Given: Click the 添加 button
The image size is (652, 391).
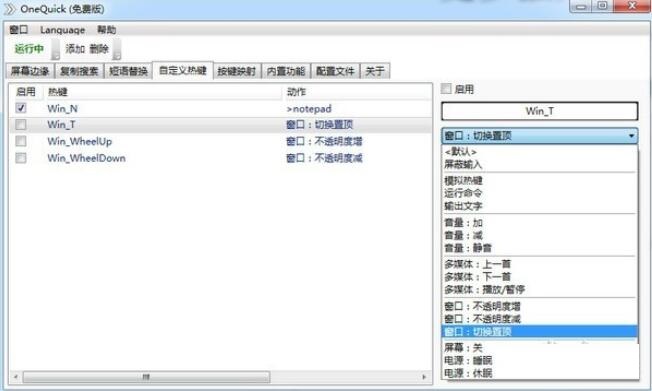Looking at the screenshot, I should pos(75,49).
